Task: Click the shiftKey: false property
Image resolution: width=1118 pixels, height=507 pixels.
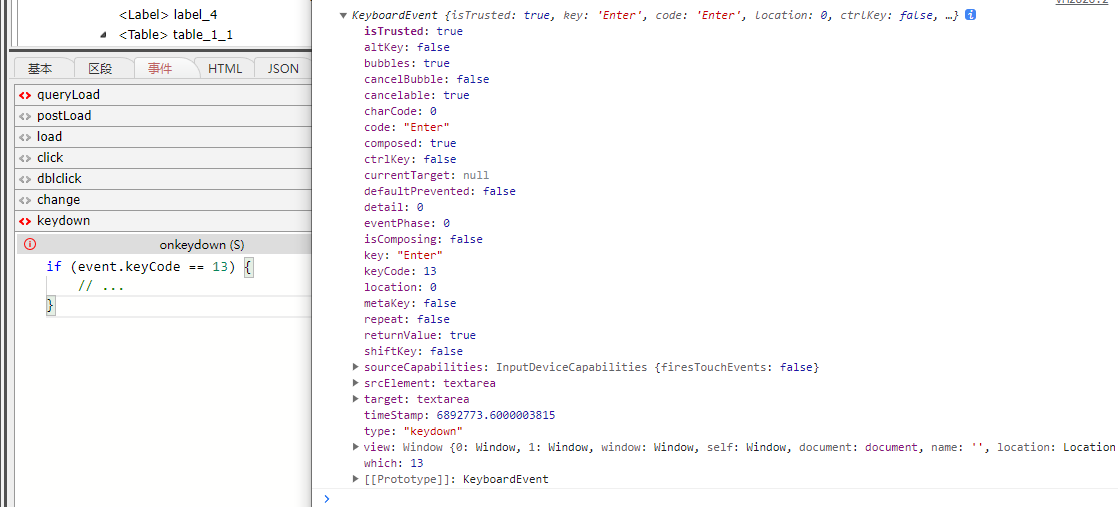Action: (413, 351)
